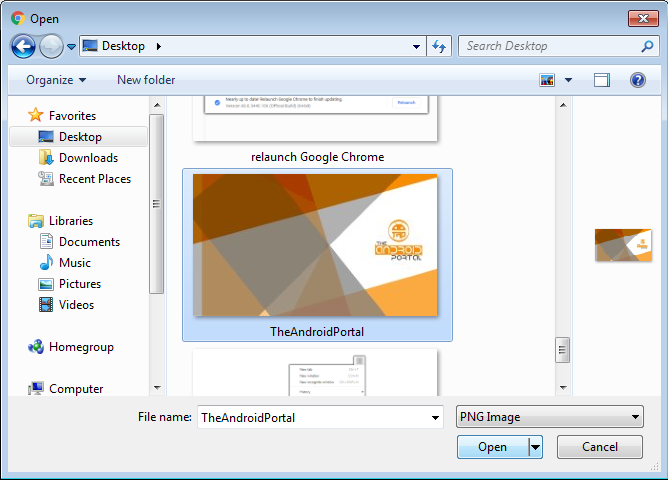Open the Music library

(75, 263)
